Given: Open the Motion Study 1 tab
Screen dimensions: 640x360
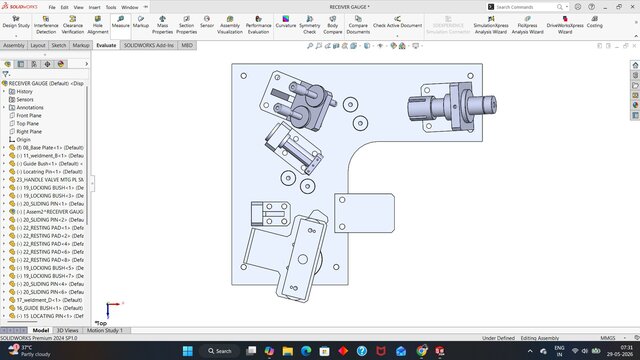Looking at the screenshot, I should pos(104,330).
